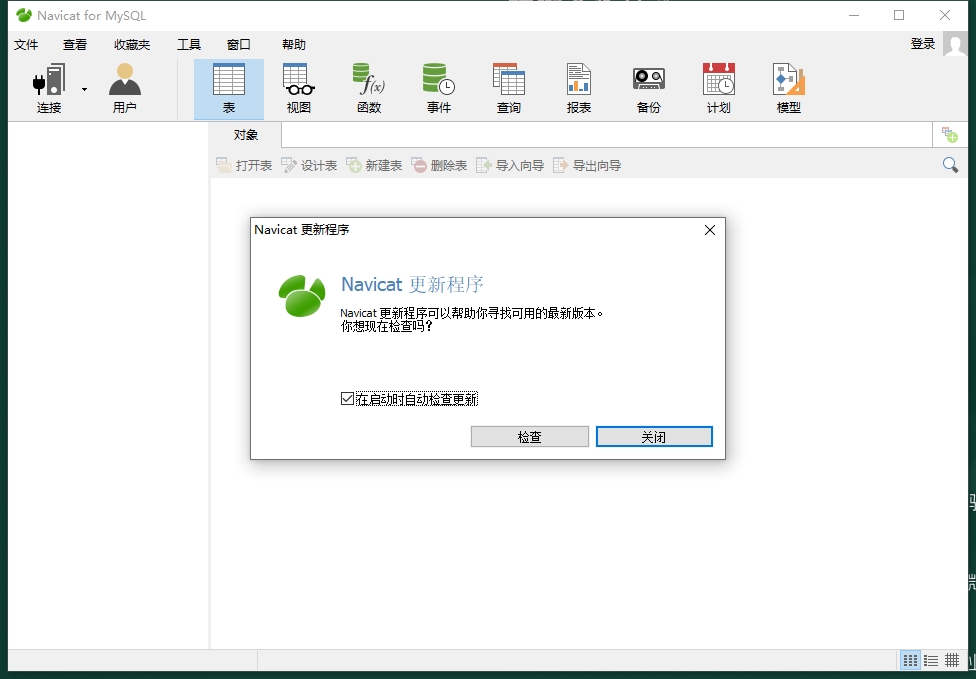Click the add-tab icon beside object bar
This screenshot has height=679, width=976.
(949, 134)
